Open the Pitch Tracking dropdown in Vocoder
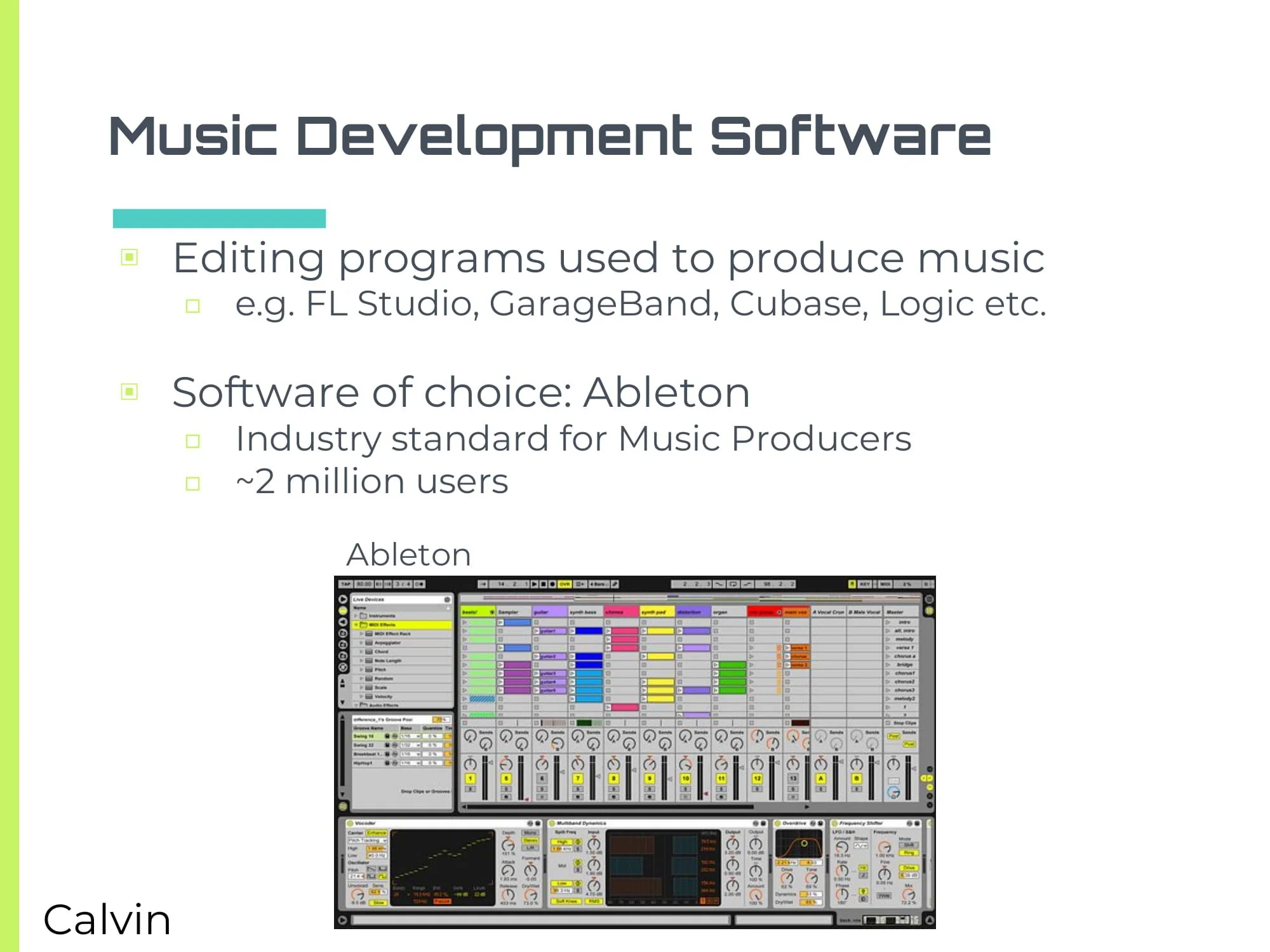 368,840
